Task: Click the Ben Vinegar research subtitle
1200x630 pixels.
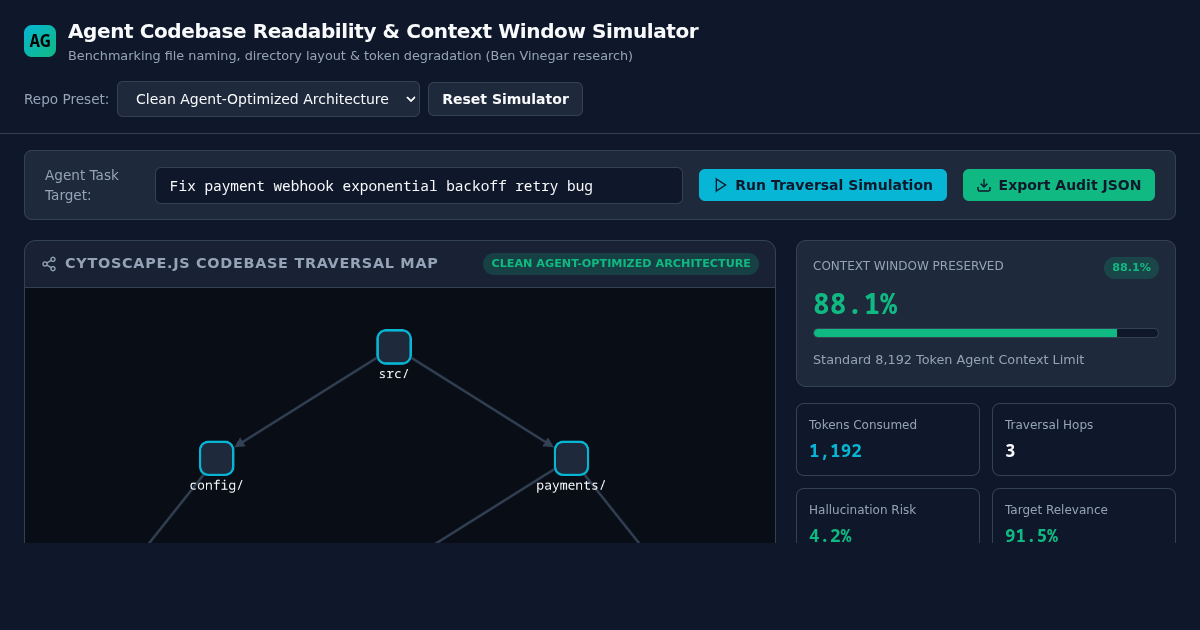Action: click(350, 56)
